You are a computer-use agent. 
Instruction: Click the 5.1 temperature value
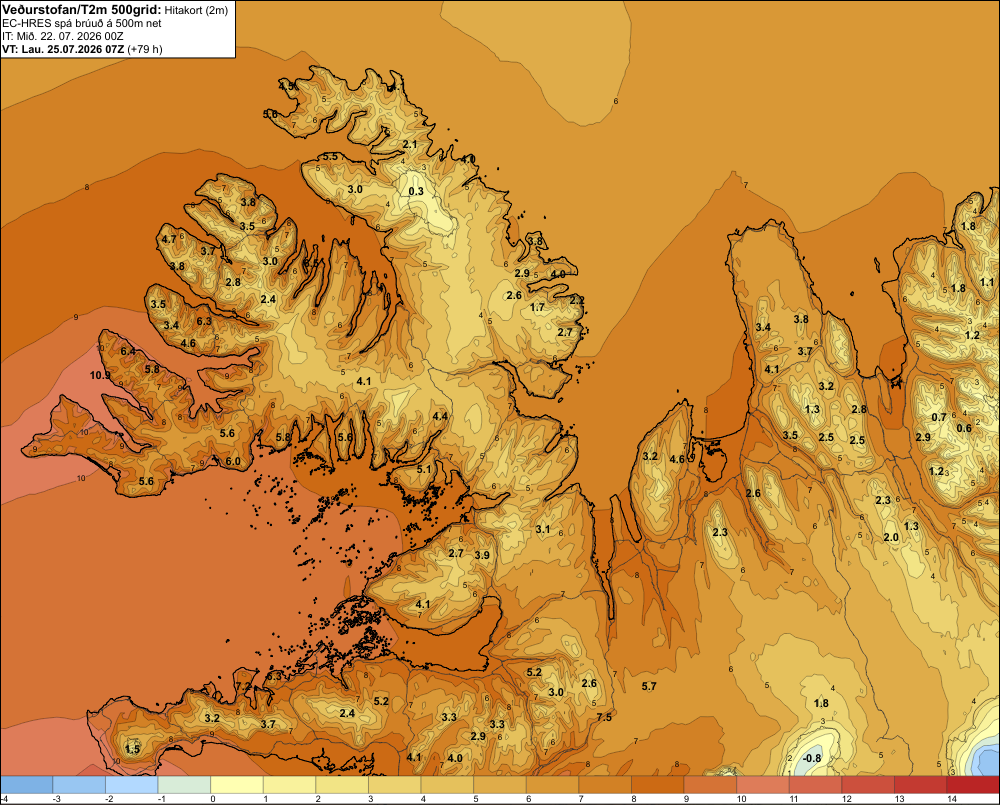click(x=423, y=469)
